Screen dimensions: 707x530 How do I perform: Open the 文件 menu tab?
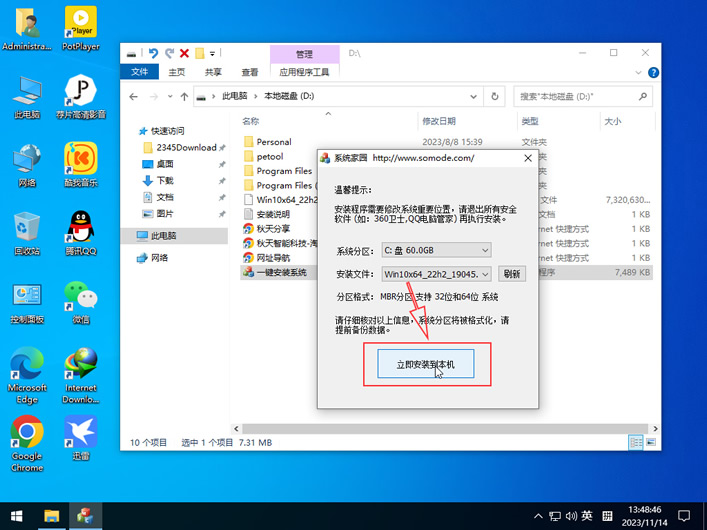click(139, 72)
